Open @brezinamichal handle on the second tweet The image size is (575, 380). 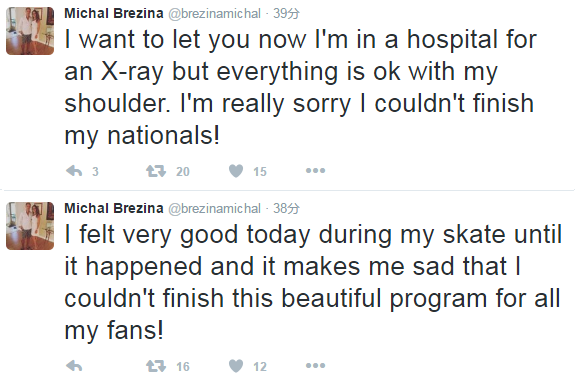pyautogui.click(x=215, y=209)
